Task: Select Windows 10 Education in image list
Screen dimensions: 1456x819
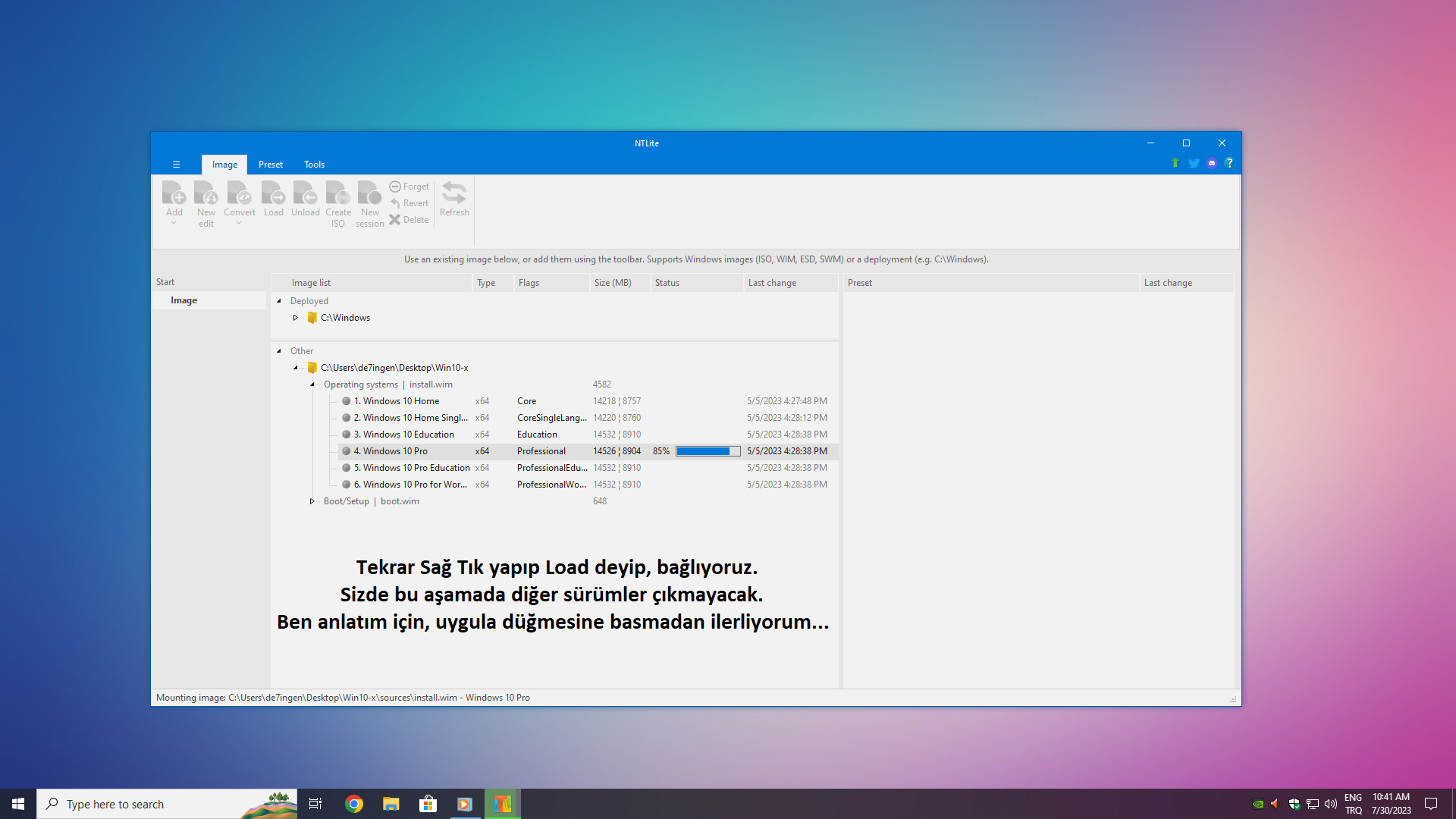Action: click(x=408, y=435)
